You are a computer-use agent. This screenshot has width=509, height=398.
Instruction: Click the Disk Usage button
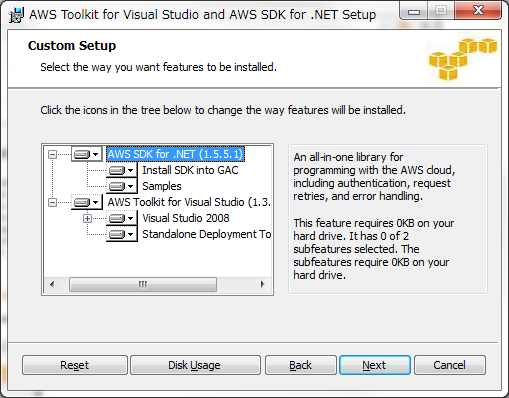point(195,365)
